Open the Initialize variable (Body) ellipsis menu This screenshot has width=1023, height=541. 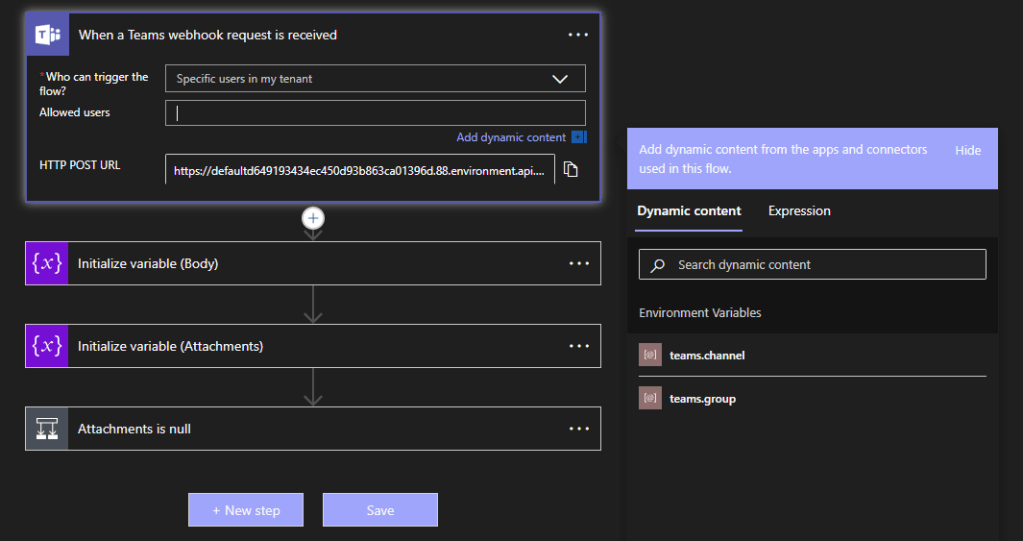[x=578, y=264]
